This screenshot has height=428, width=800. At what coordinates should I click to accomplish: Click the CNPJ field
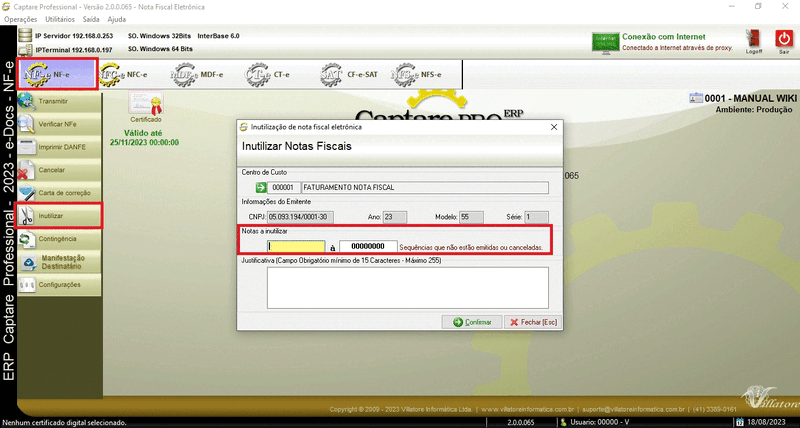click(301, 217)
